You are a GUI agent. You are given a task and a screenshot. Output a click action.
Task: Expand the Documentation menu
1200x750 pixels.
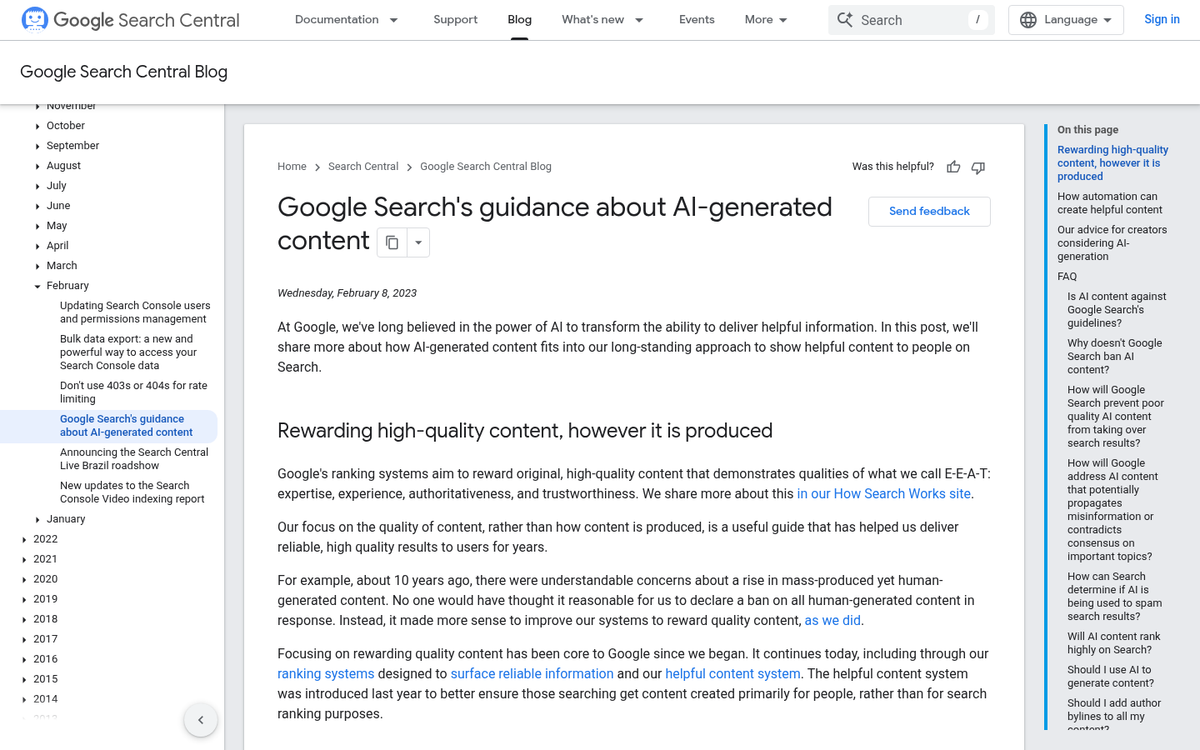click(x=346, y=20)
